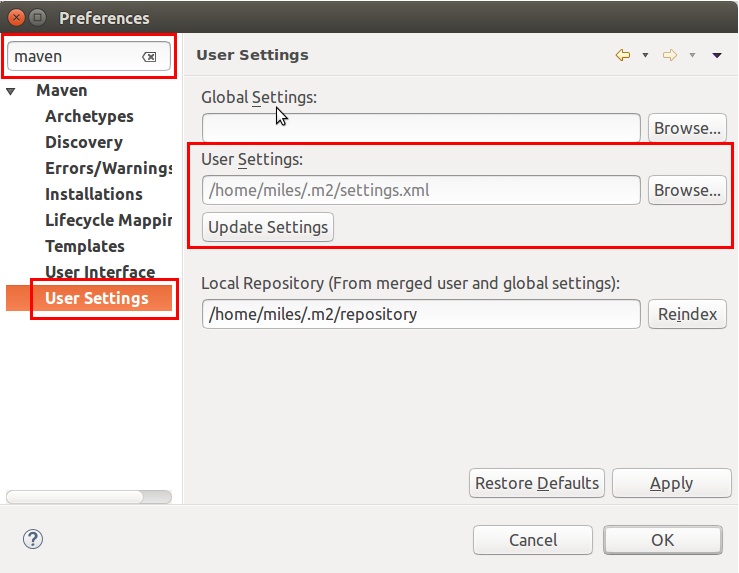Focus the User Settings path field
Screen dimensions: 739x573
point(421,190)
